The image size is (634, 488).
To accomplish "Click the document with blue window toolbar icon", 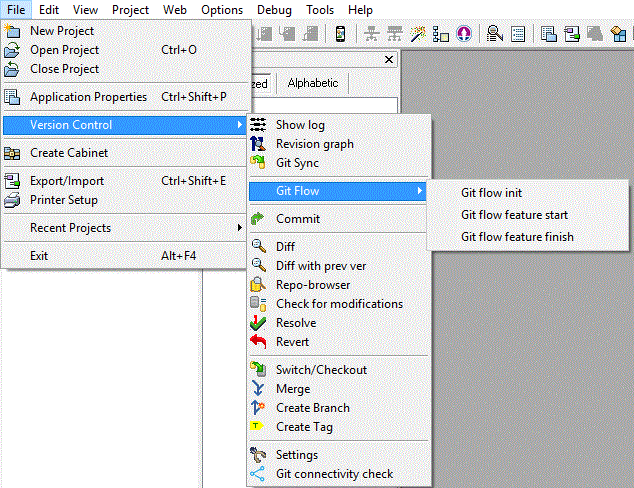I will tap(549, 34).
